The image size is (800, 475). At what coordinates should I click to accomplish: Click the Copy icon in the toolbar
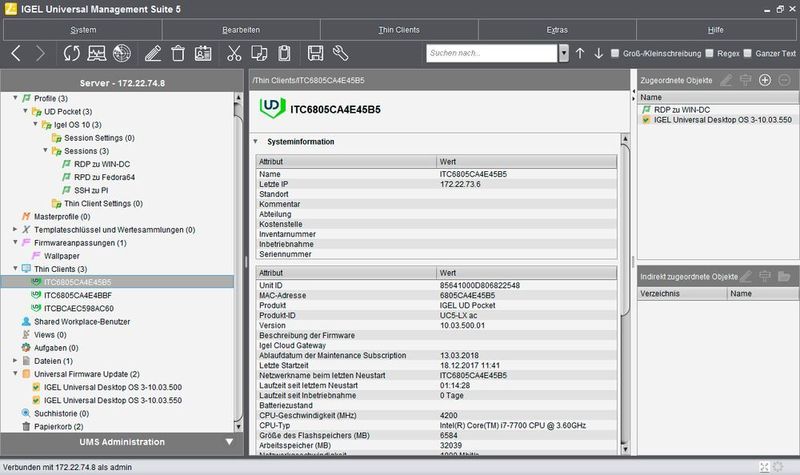coord(259,53)
